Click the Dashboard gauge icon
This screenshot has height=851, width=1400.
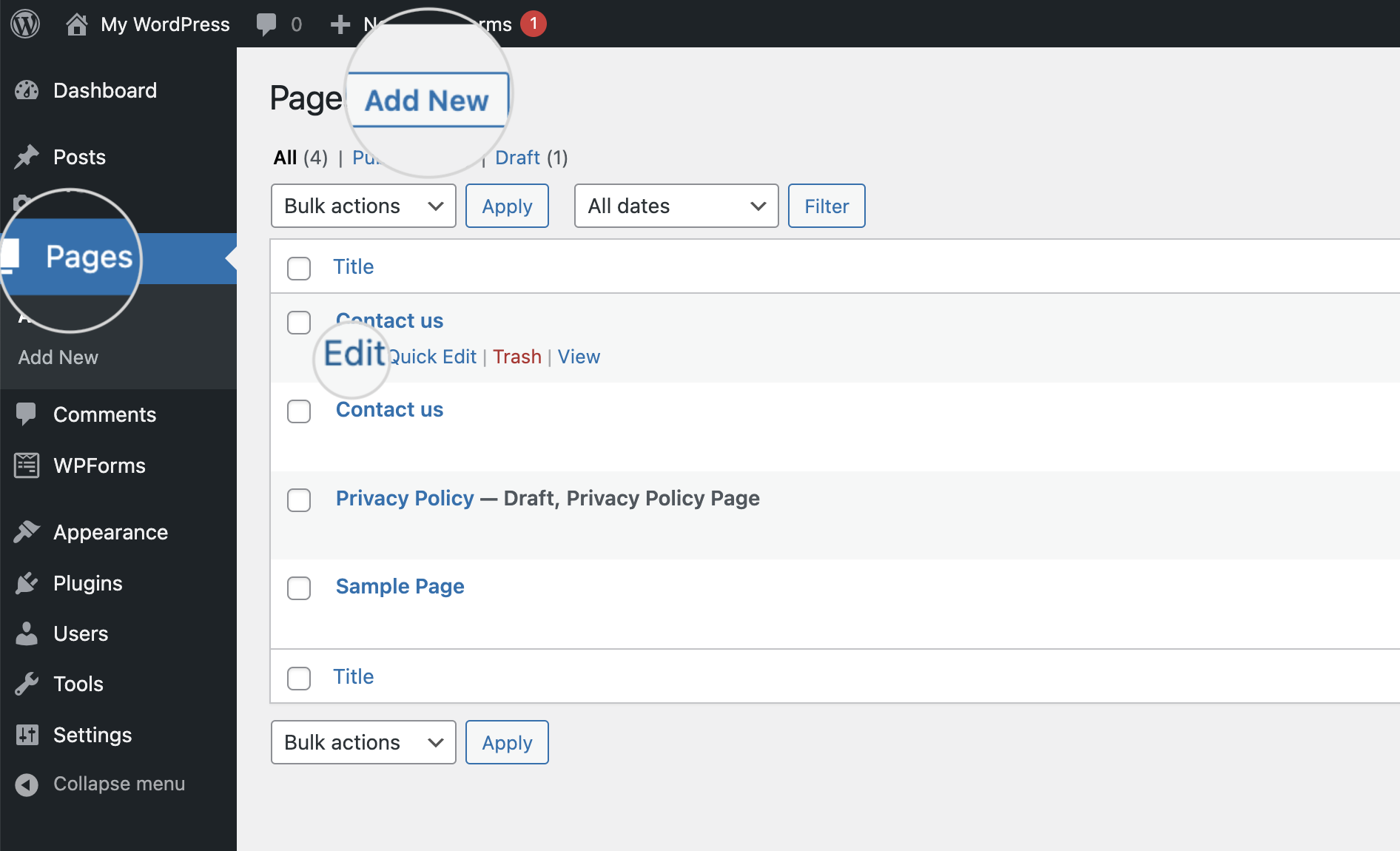click(27, 90)
